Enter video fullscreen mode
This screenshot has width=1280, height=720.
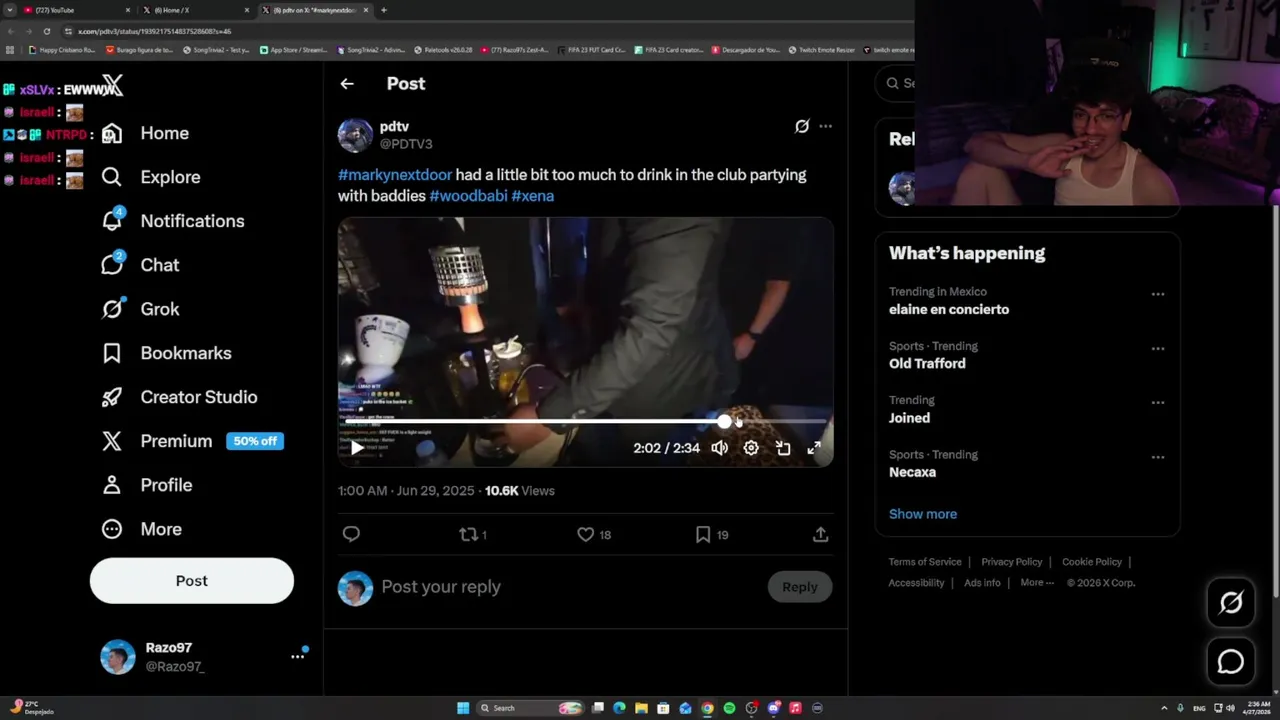click(814, 448)
